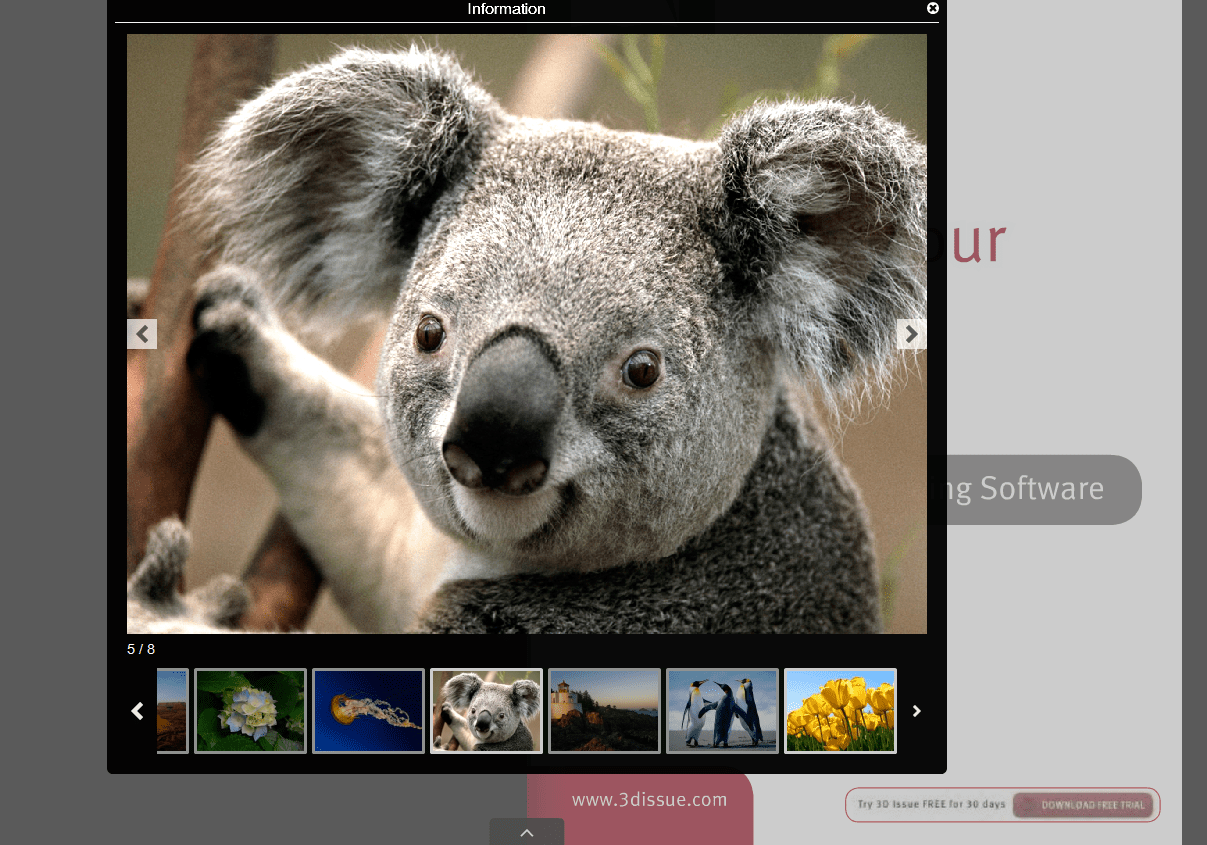Select the yellow tulips thumbnail
Image resolution: width=1207 pixels, height=845 pixels.
point(840,710)
